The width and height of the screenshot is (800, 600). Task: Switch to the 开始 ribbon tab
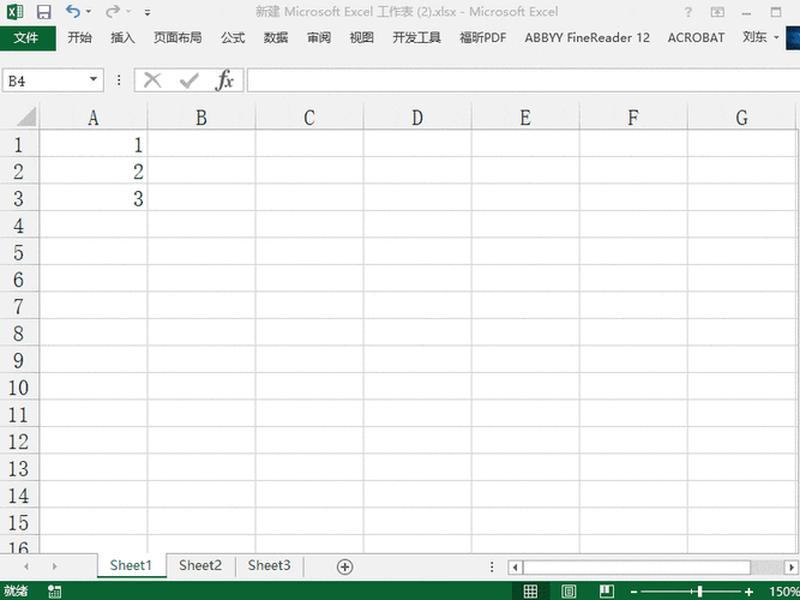80,38
